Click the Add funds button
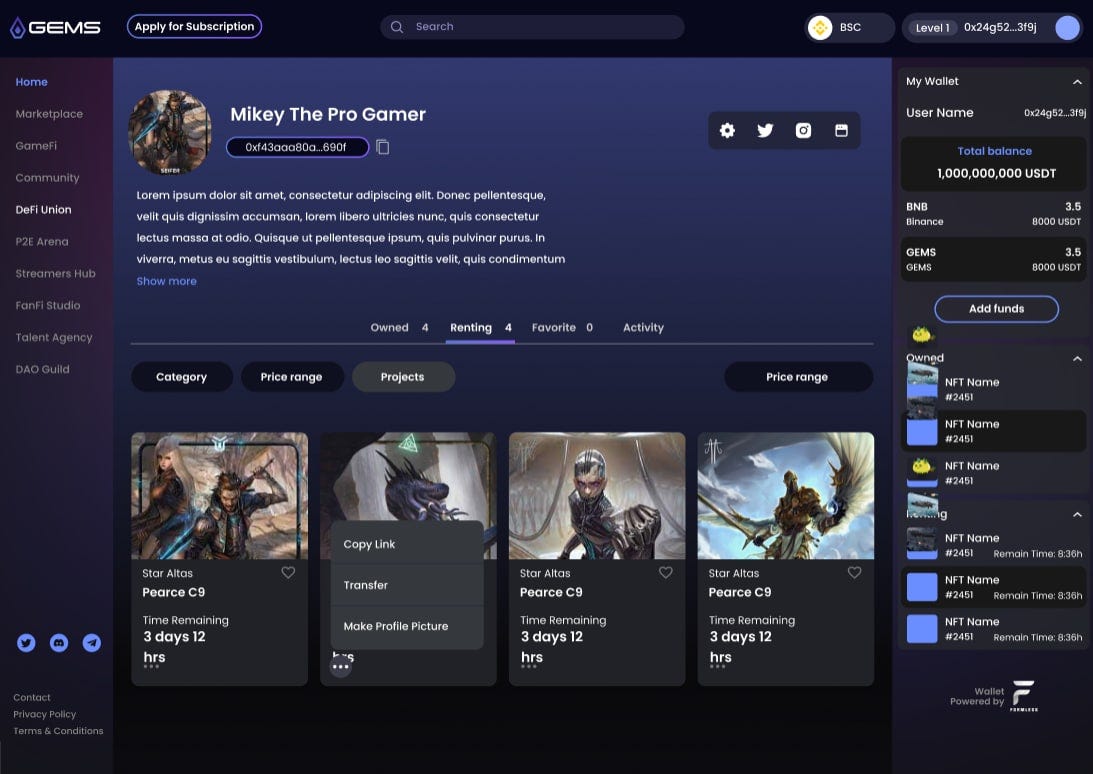 tap(996, 309)
